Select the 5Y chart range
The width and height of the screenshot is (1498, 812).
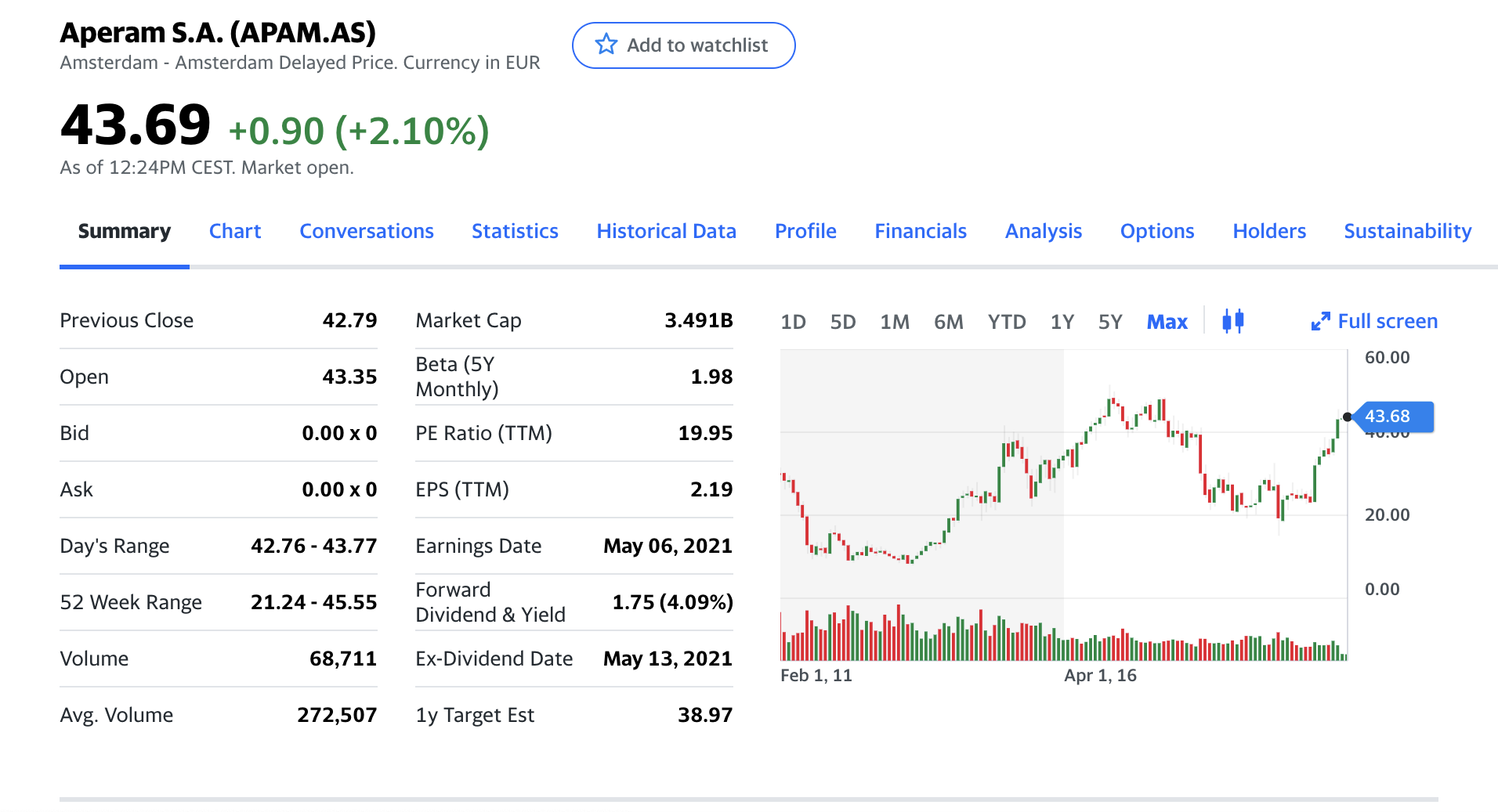[1110, 322]
